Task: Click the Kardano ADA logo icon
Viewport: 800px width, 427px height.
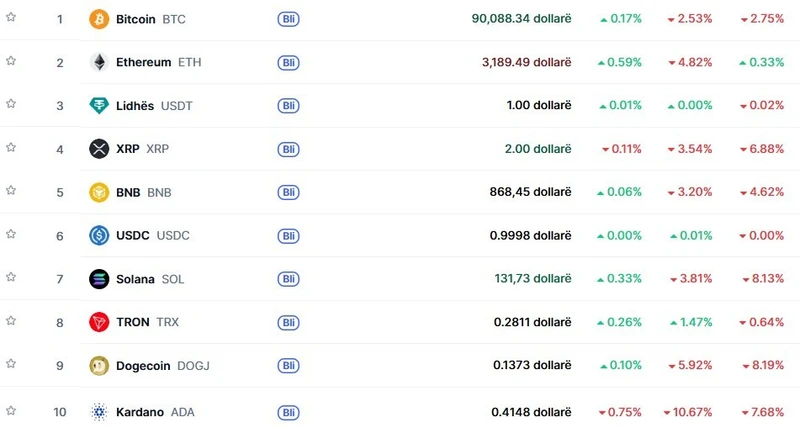Action: [99, 411]
